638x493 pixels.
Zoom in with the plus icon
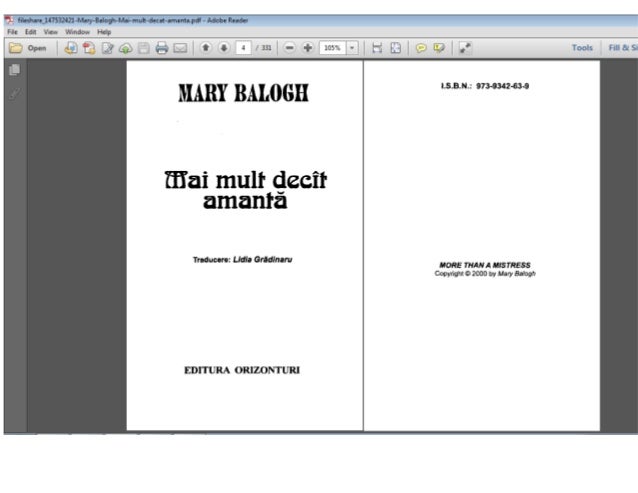click(308, 48)
